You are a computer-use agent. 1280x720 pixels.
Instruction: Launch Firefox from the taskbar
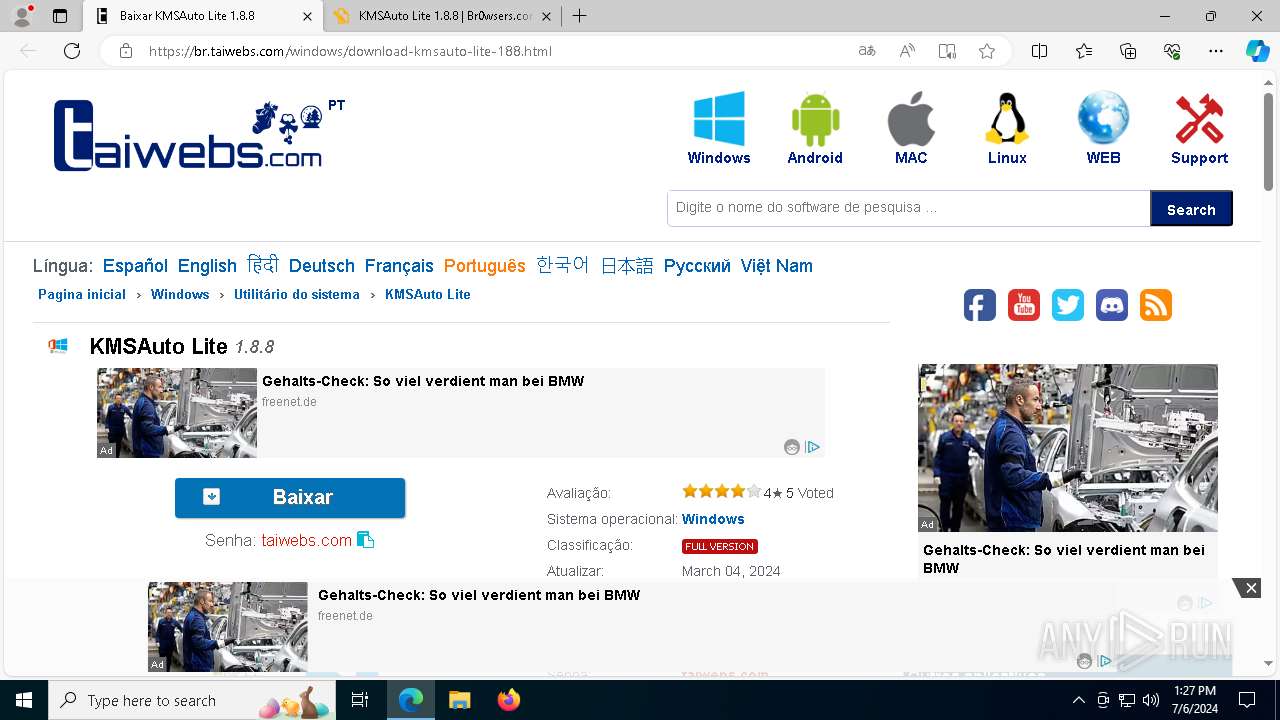(508, 700)
